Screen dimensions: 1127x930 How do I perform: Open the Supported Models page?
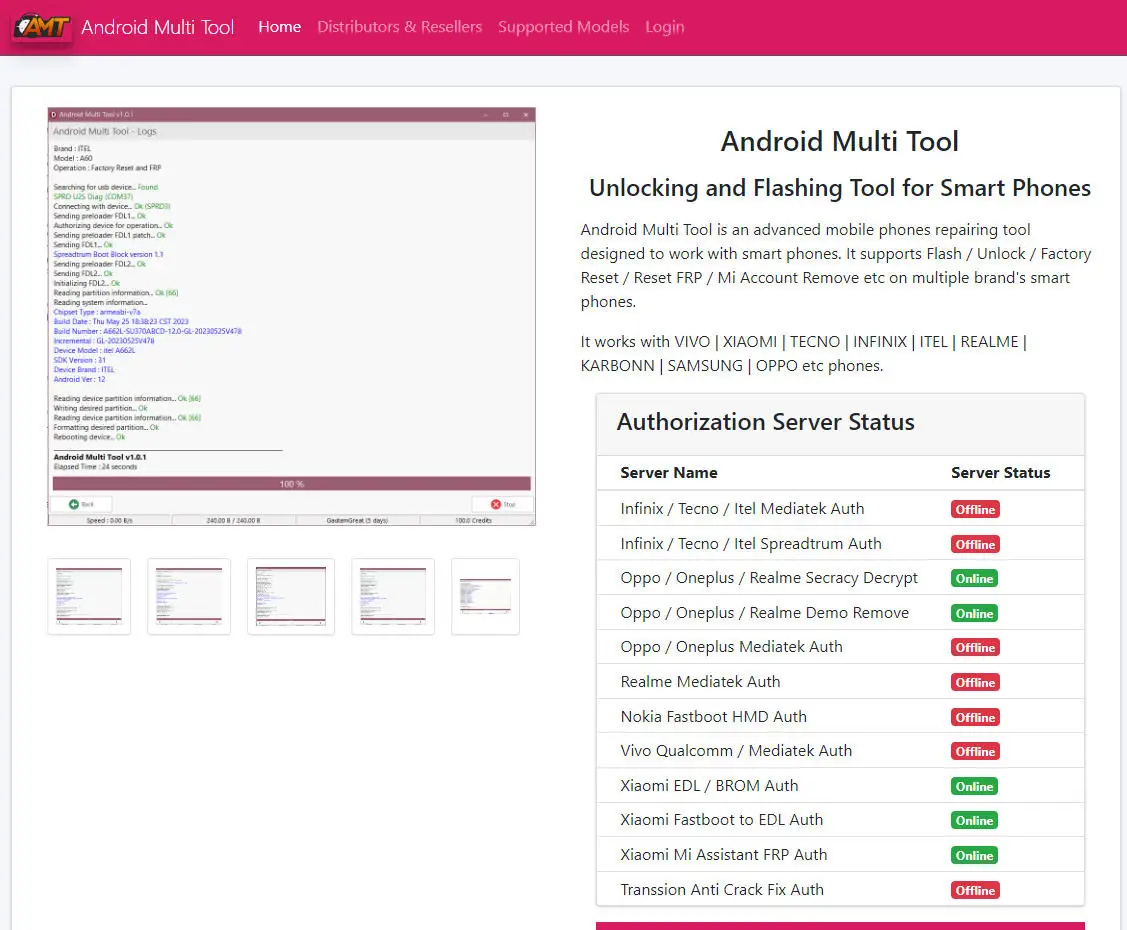coord(564,27)
